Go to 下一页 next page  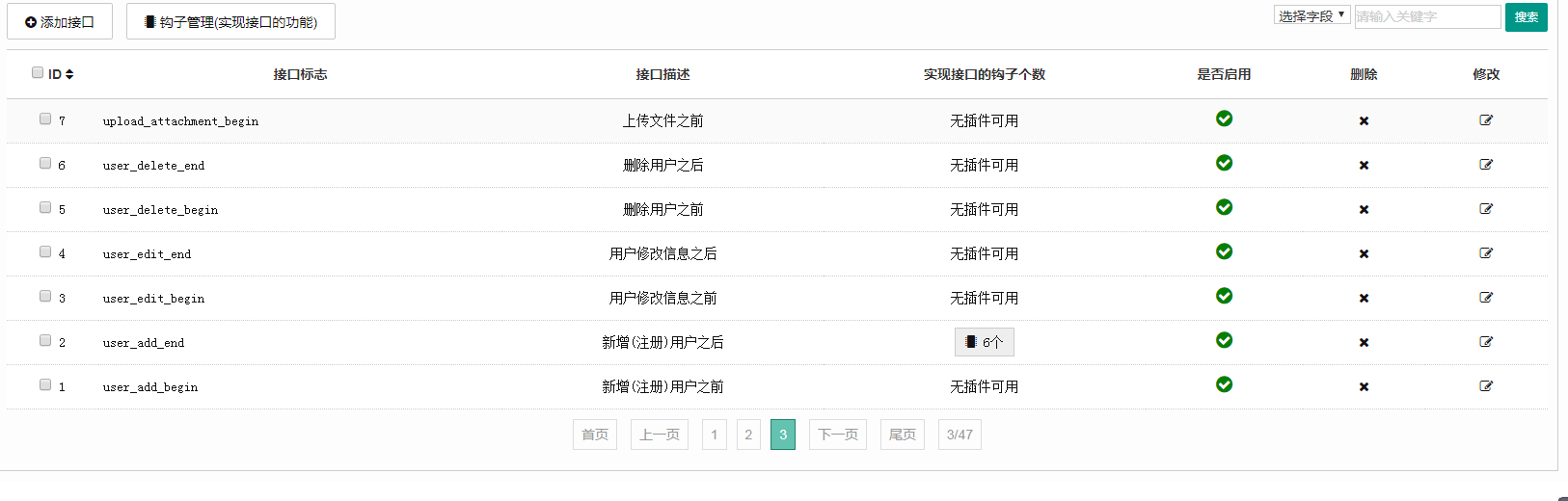[837, 435]
